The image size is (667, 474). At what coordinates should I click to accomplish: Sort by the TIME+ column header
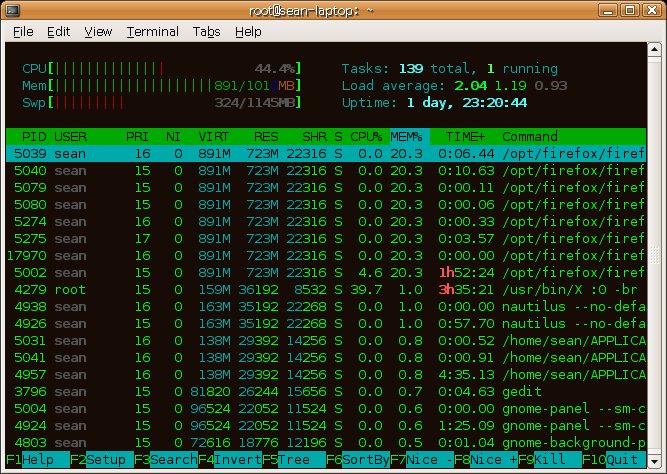[465, 137]
